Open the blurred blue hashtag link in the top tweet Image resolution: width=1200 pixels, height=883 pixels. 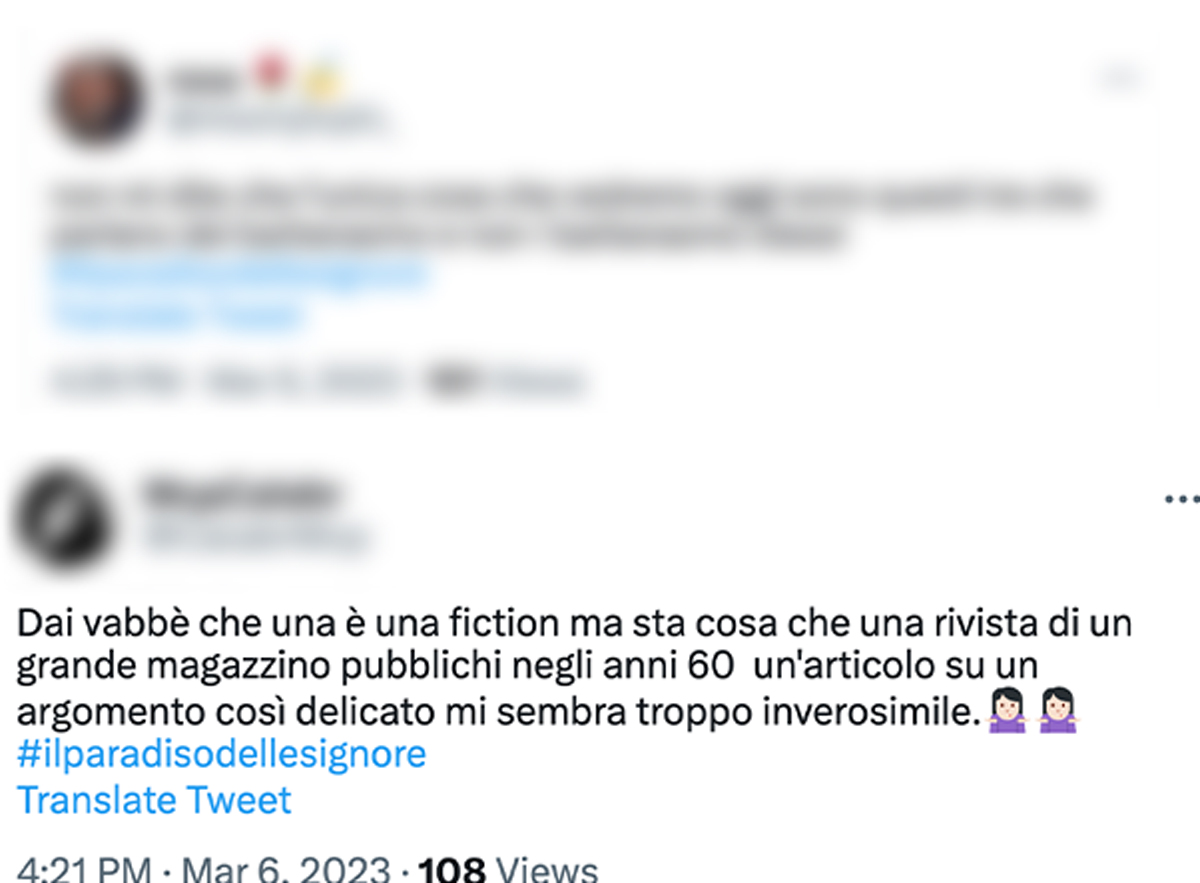pos(239,272)
